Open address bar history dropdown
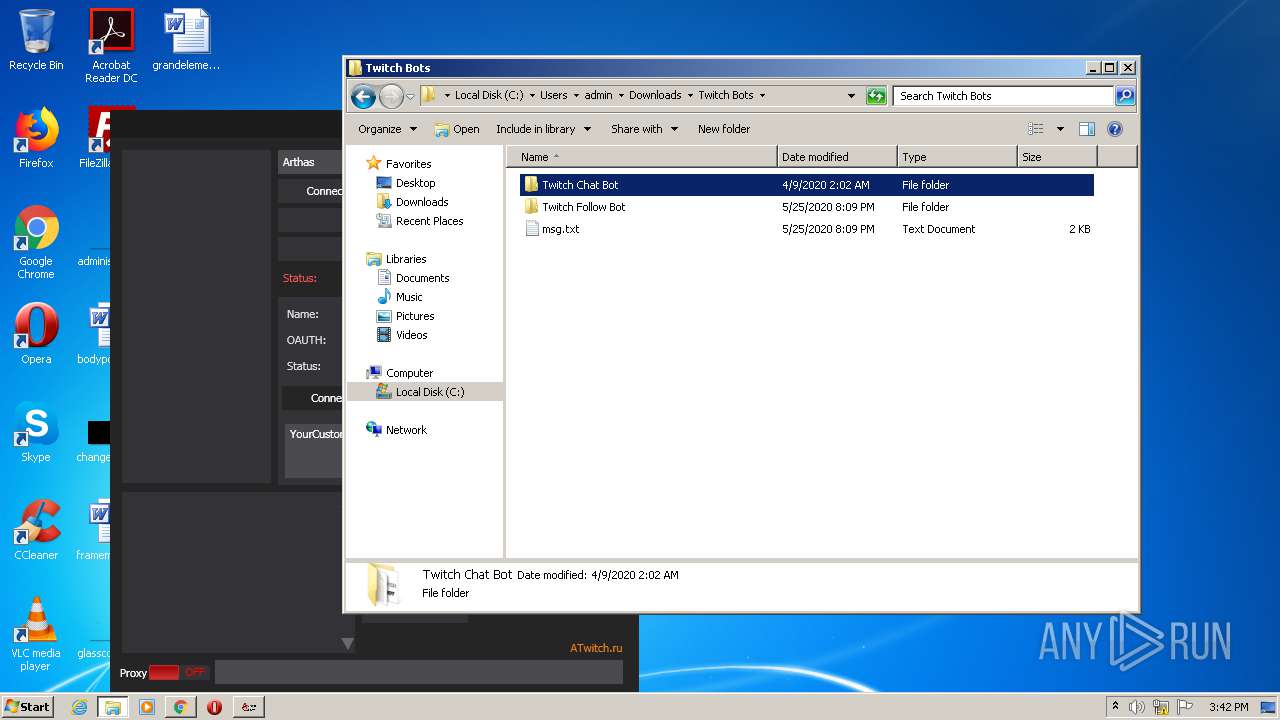Image resolution: width=1280 pixels, height=720 pixels. click(x=851, y=96)
